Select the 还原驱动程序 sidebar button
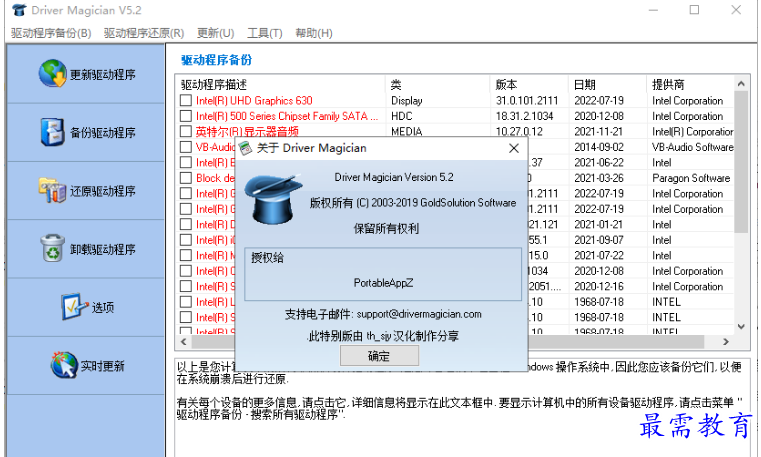Image resolution: width=761 pixels, height=457 pixels. (x=86, y=190)
